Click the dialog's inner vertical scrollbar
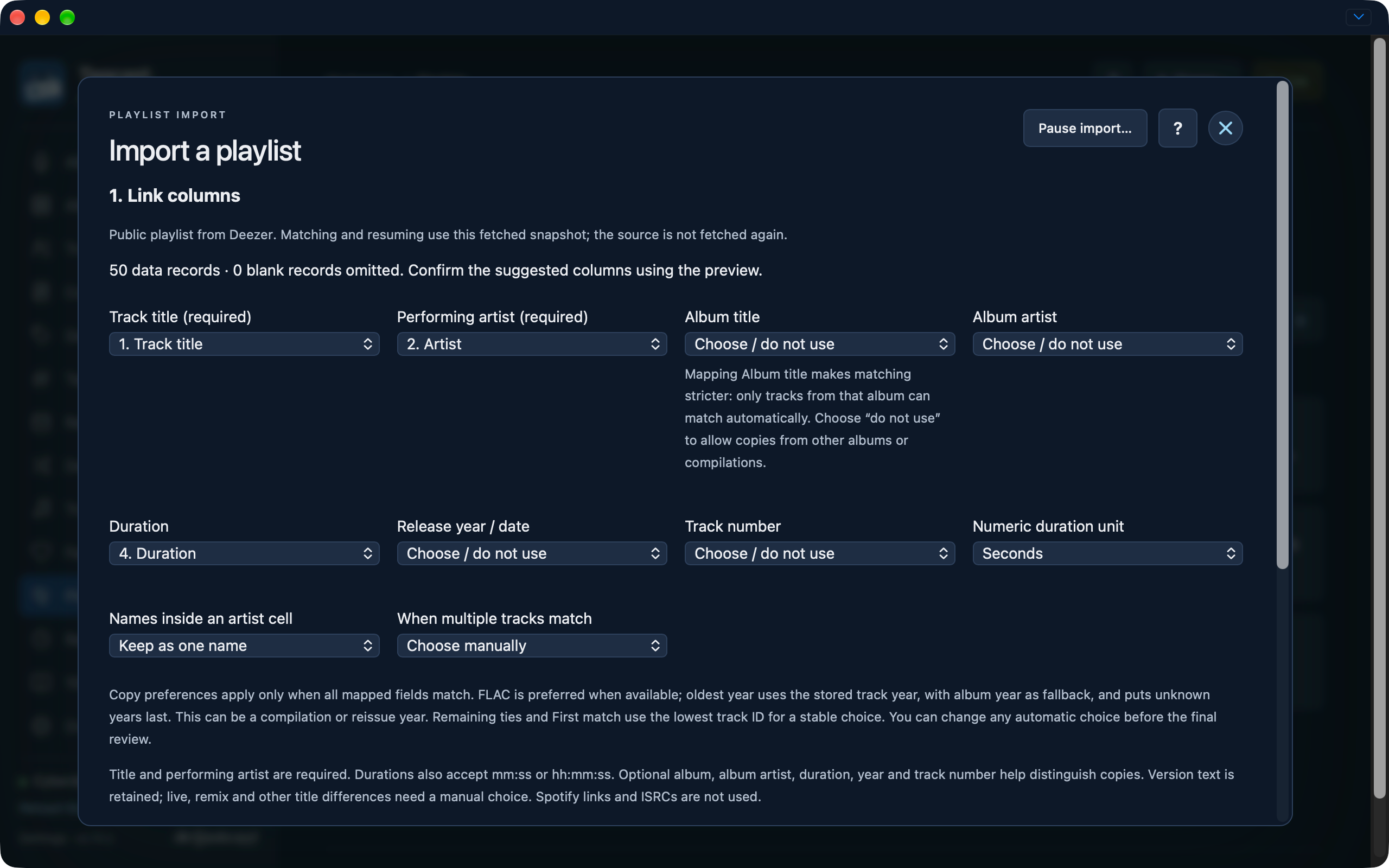This screenshot has height=868, width=1389. 1282,325
